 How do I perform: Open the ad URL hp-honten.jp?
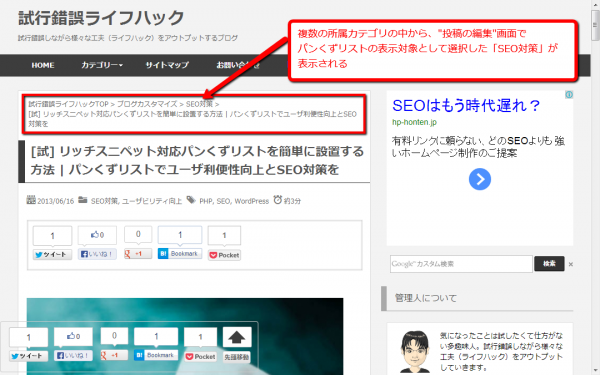pyautogui.click(x=414, y=122)
